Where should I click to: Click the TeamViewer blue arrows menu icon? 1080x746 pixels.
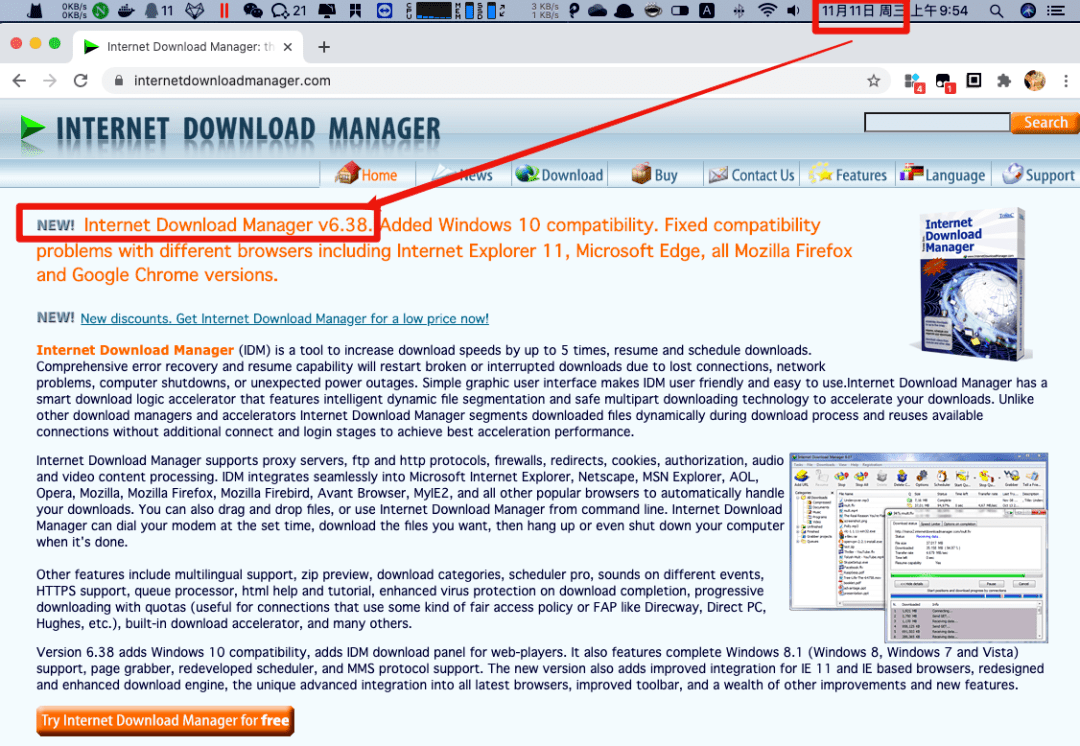(x=384, y=10)
